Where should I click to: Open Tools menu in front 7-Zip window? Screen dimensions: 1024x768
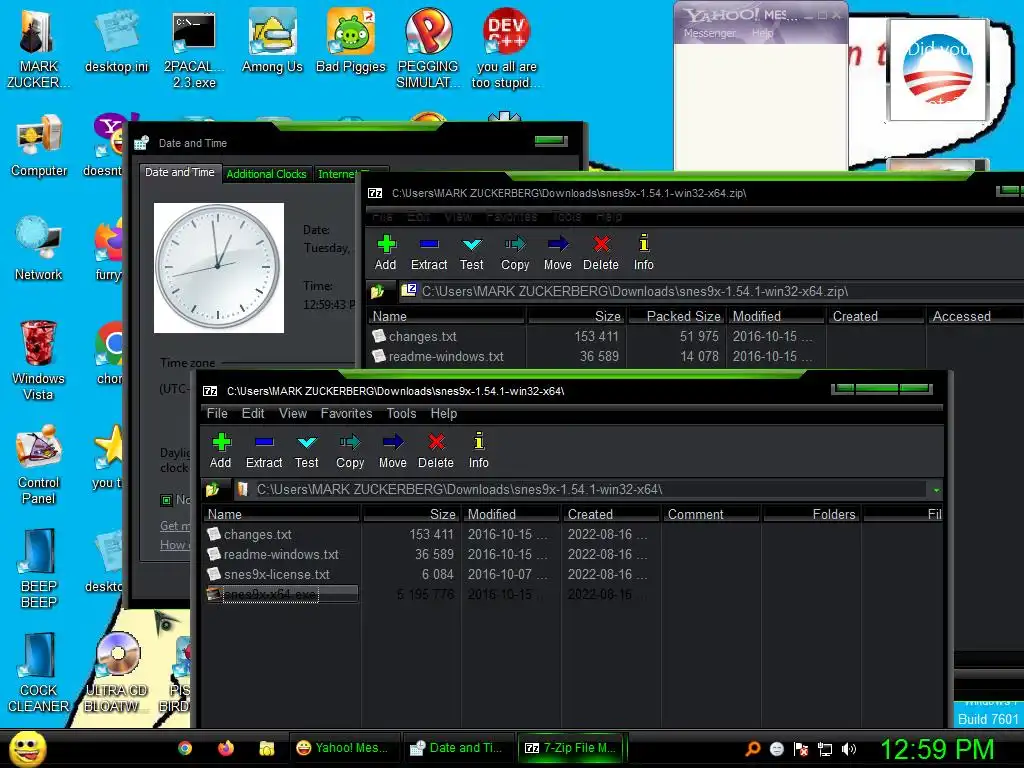pos(401,413)
